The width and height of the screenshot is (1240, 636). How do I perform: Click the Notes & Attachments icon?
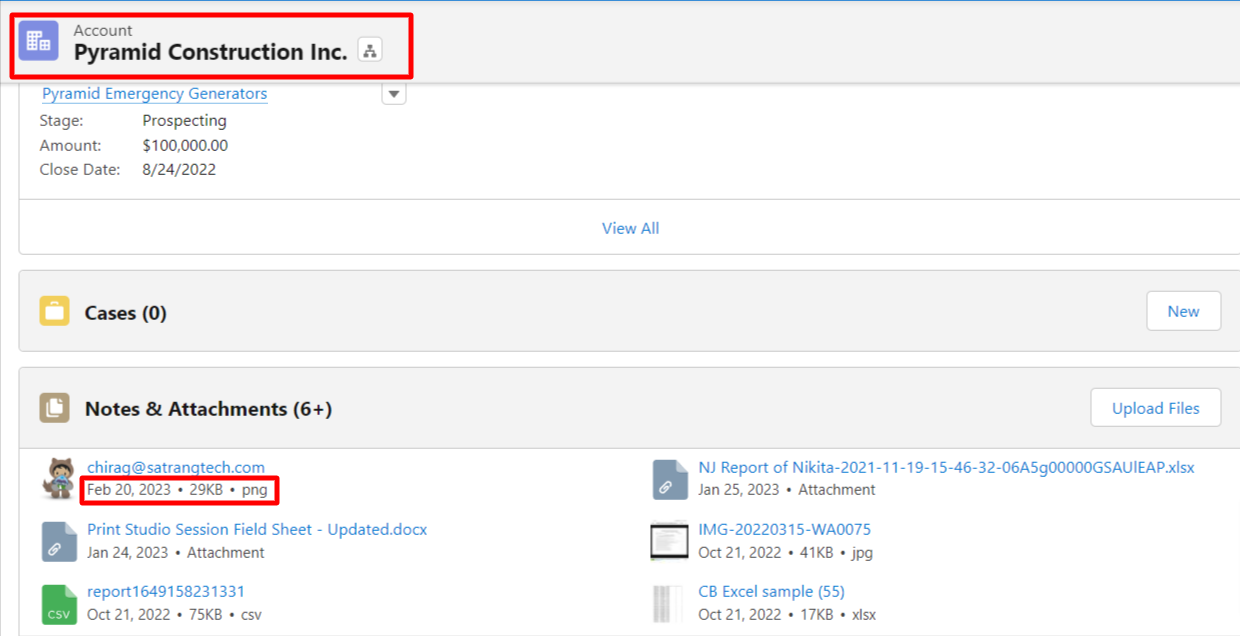click(55, 408)
